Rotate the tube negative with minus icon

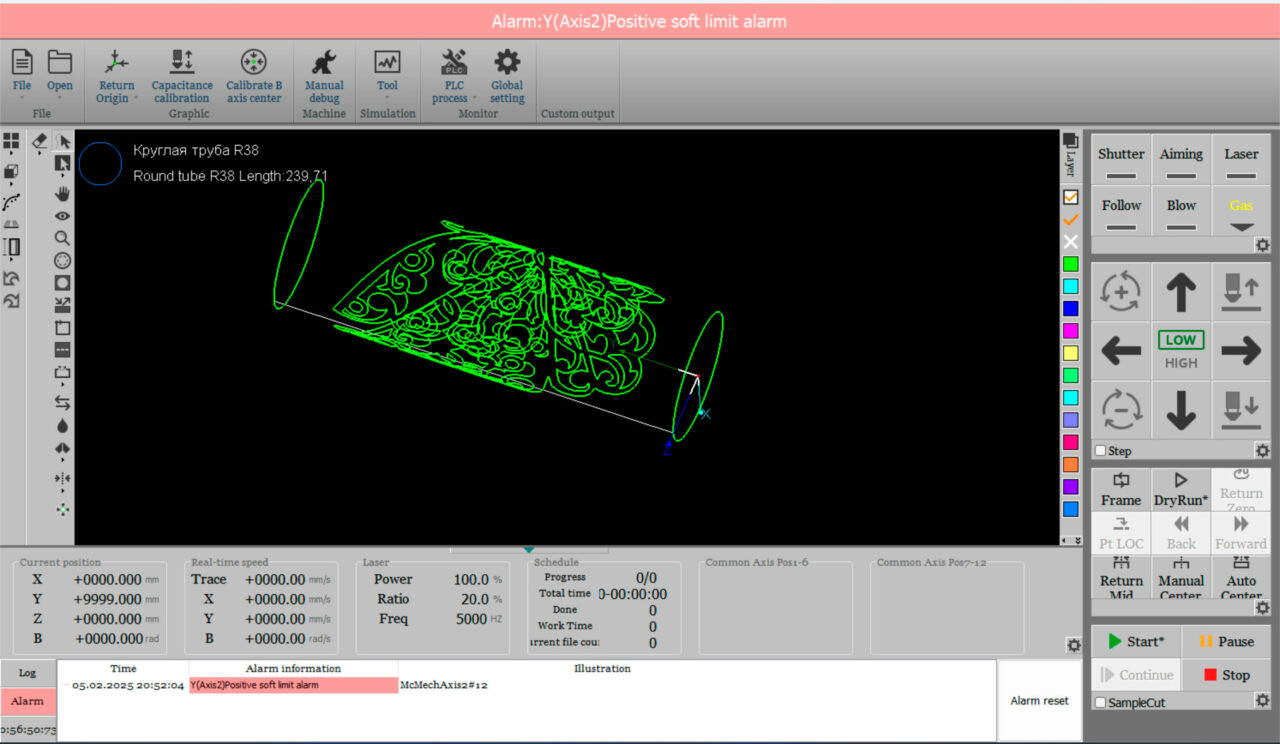tap(1121, 409)
